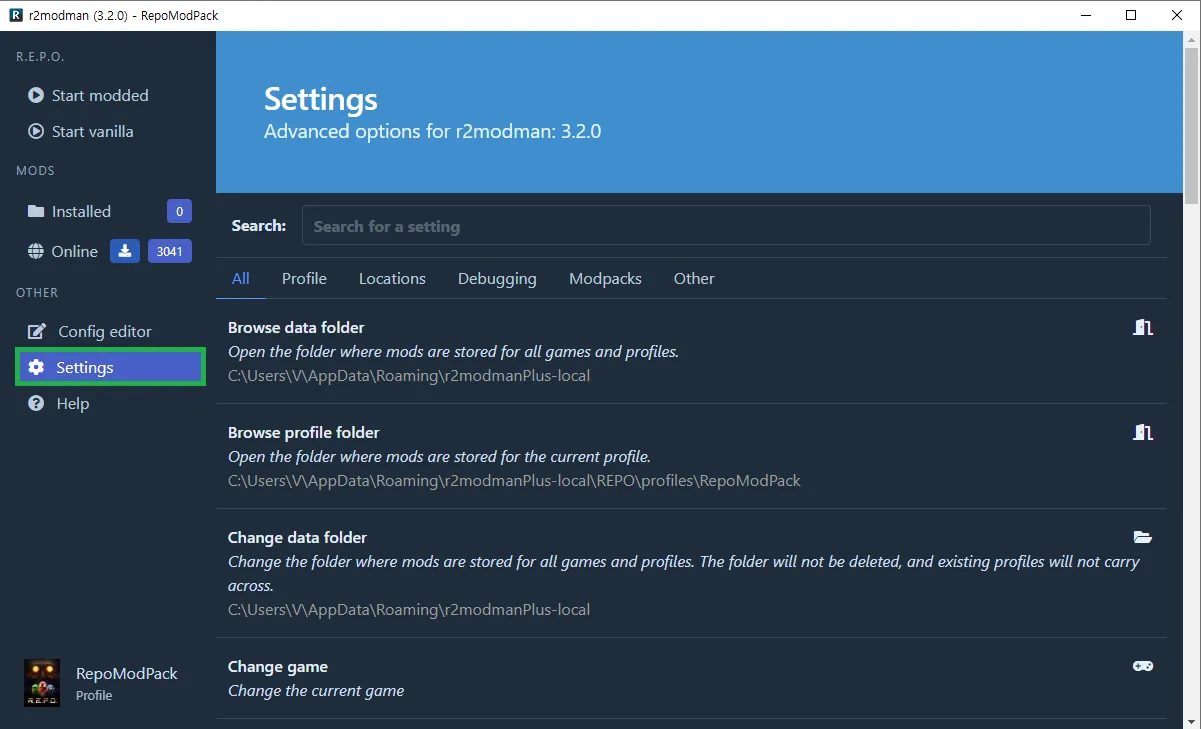Viewport: 1201px width, 729px height.
Task: Click the Browse data folder icon
Action: [x=1142, y=326]
